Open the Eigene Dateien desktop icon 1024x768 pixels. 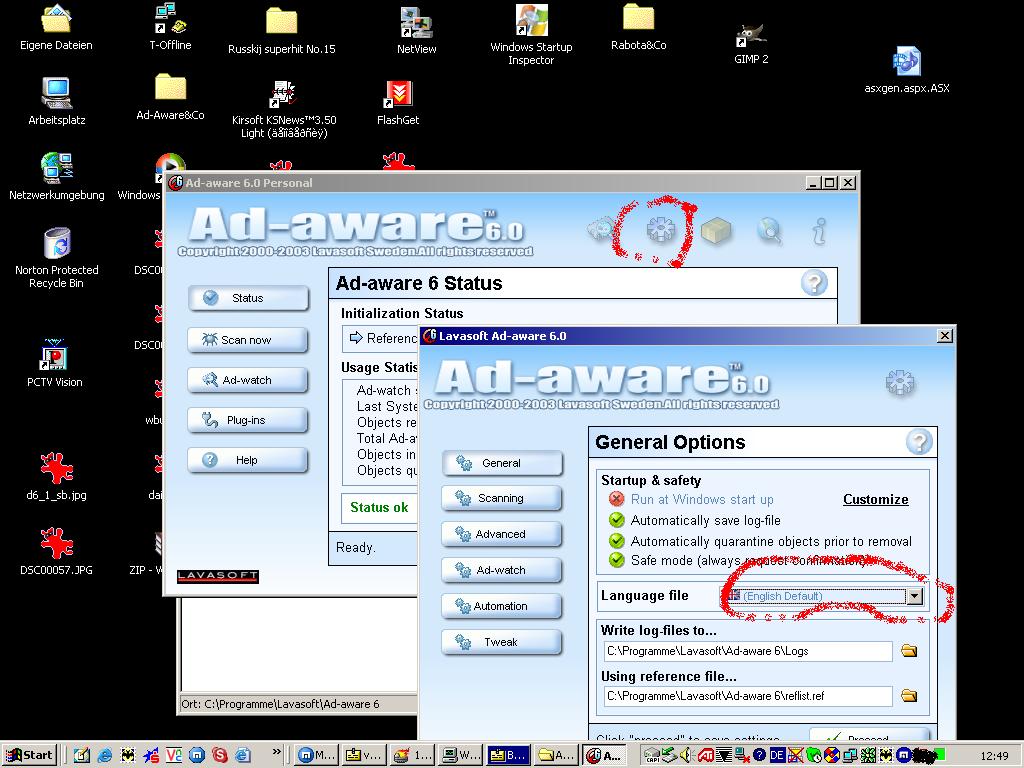56,27
